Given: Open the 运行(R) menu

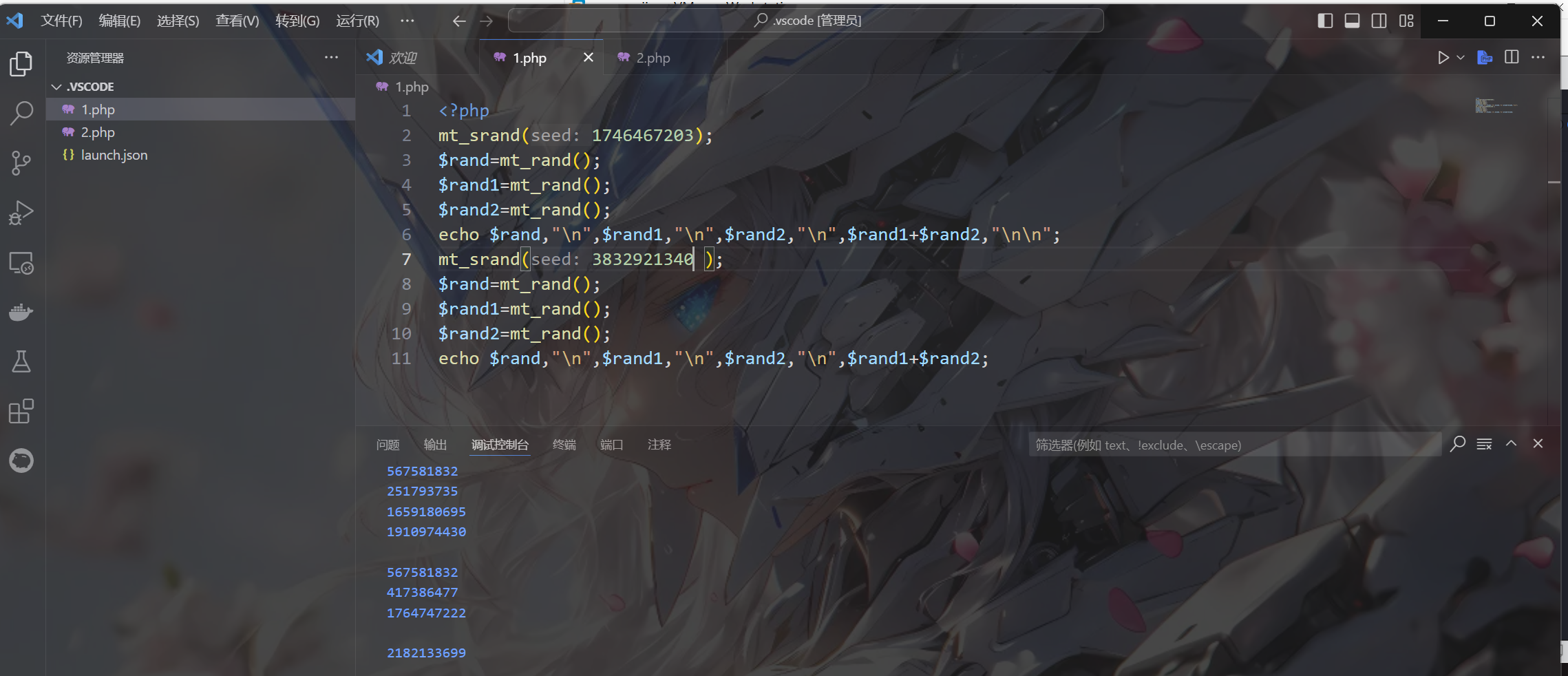Looking at the screenshot, I should point(358,21).
